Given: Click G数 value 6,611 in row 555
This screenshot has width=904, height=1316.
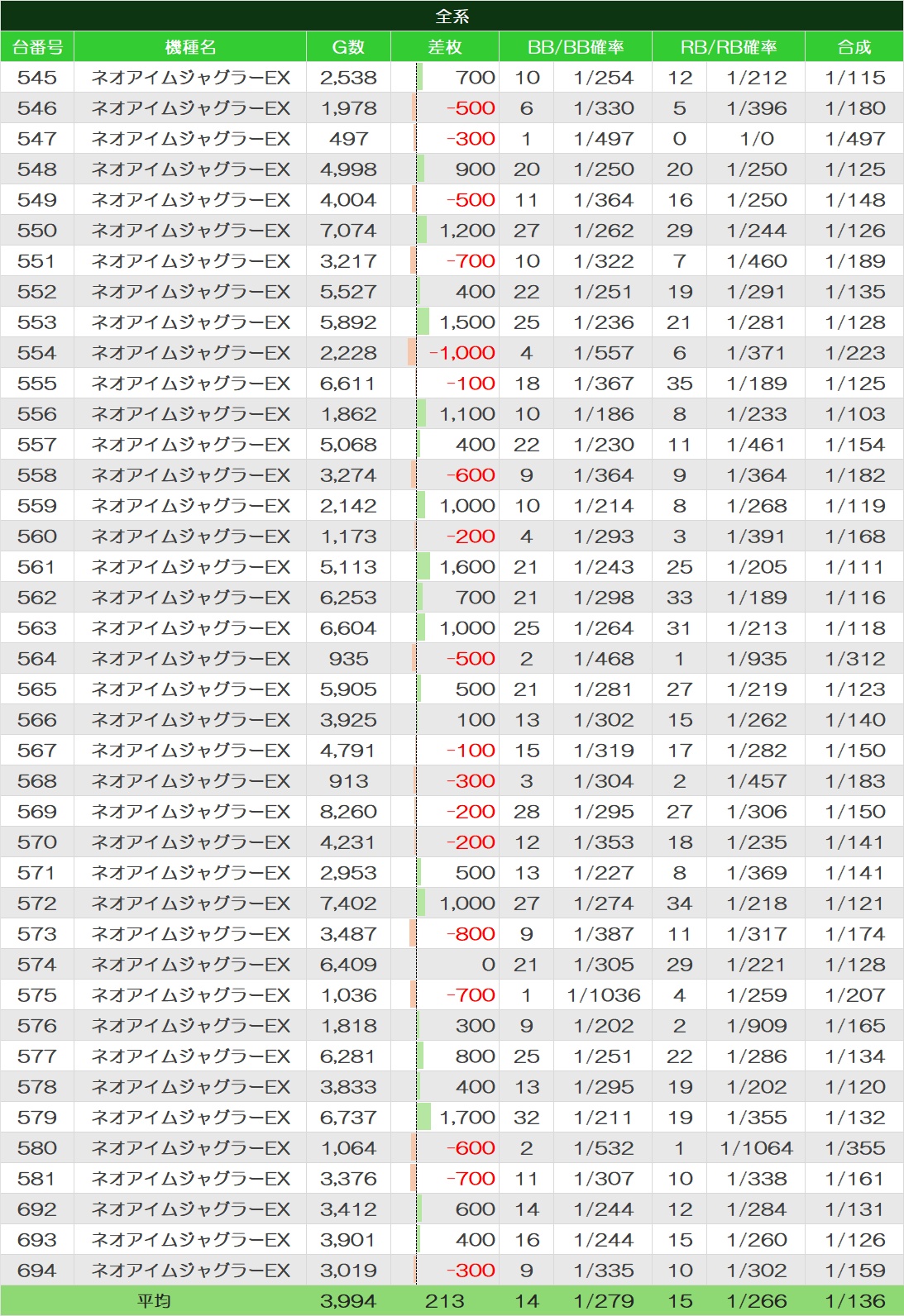Looking at the screenshot, I should 348,384.
